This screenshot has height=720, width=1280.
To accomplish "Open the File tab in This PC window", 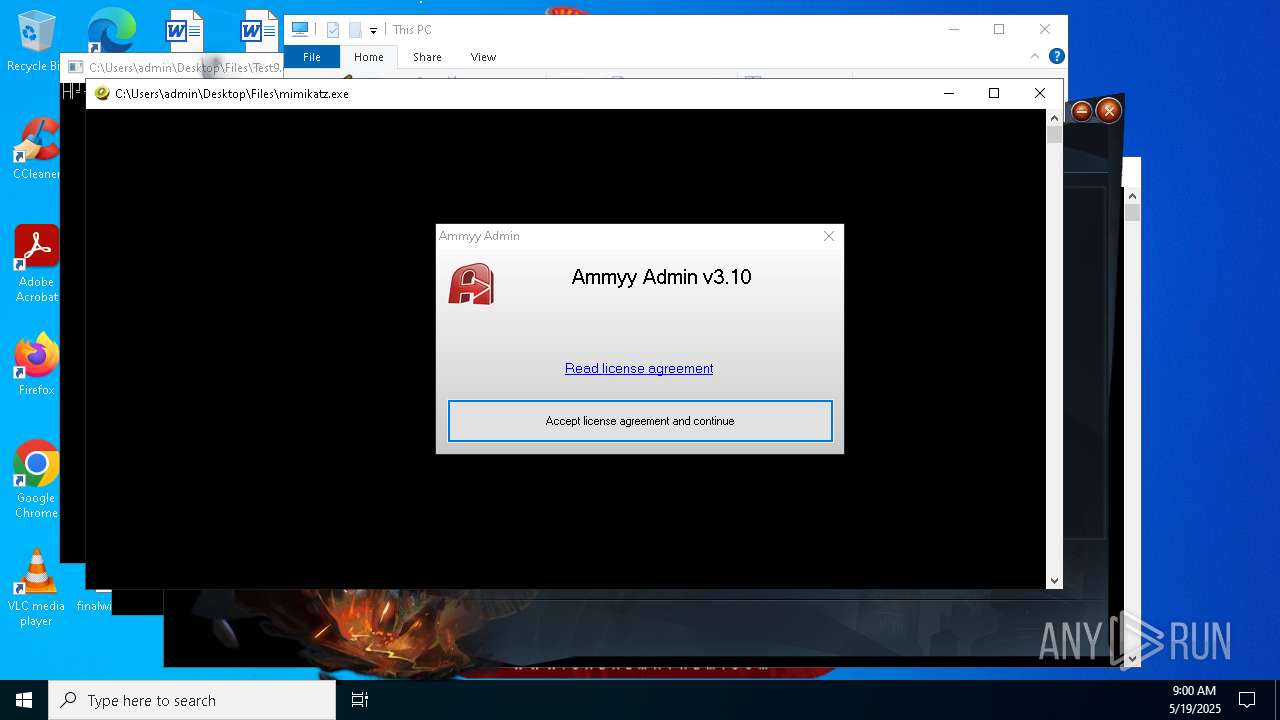I will (x=312, y=57).
